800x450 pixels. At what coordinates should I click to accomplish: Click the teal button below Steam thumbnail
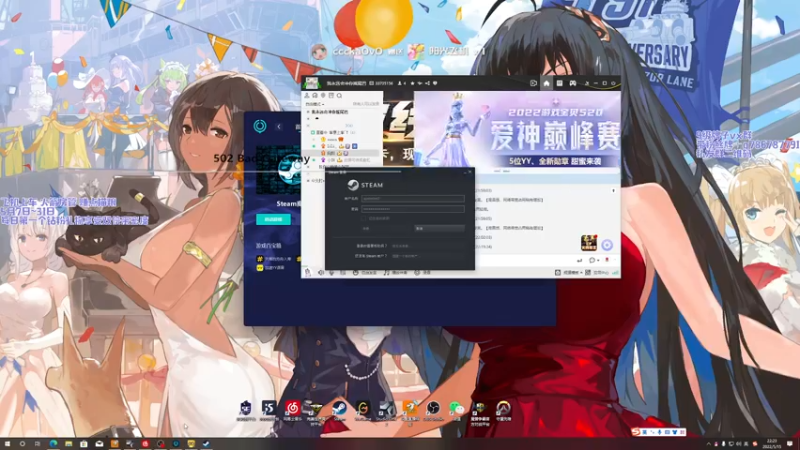coord(273,219)
